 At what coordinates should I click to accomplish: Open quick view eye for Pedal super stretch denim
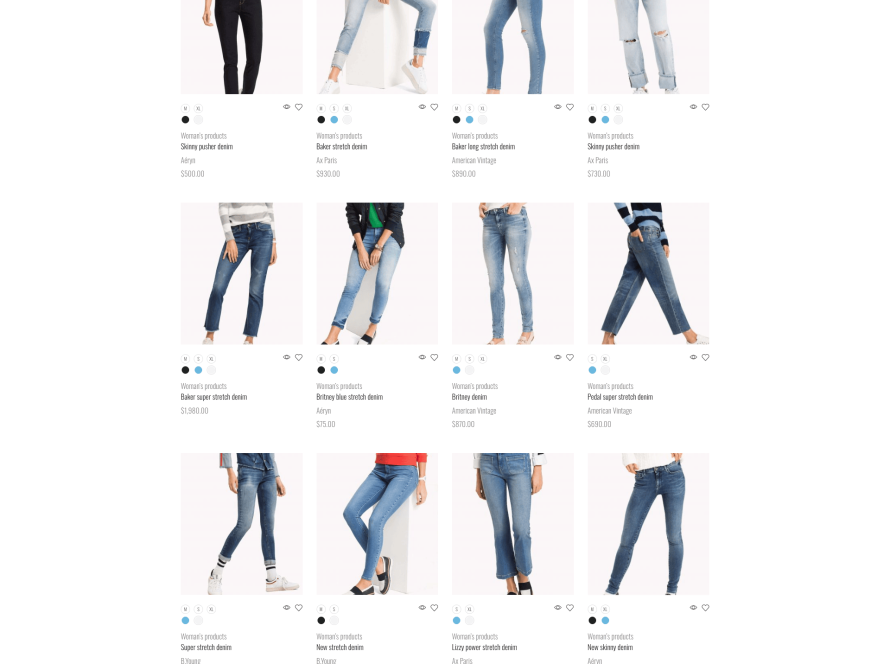[x=693, y=357]
